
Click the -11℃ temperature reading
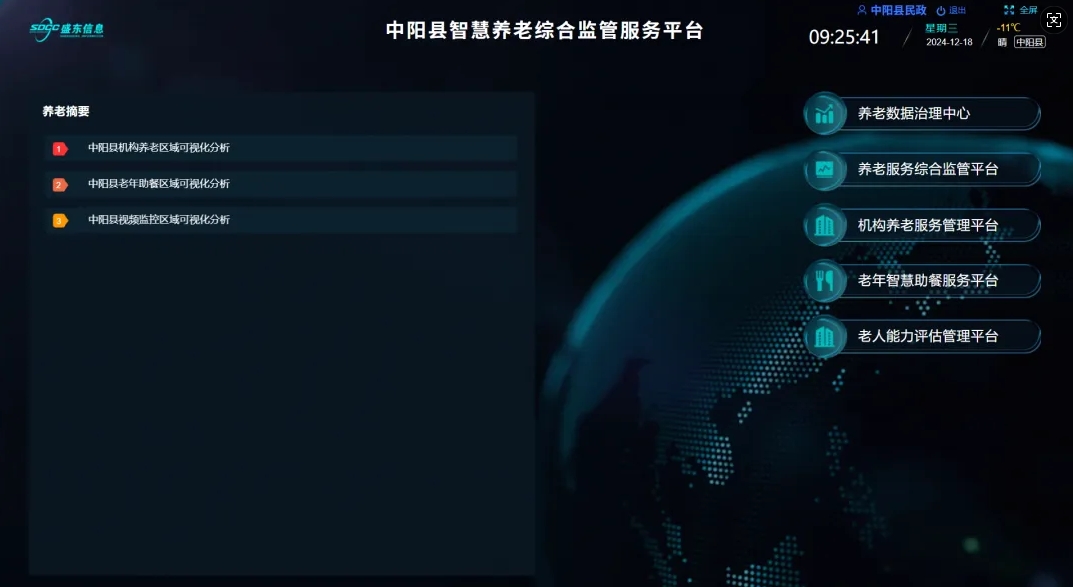click(1008, 27)
